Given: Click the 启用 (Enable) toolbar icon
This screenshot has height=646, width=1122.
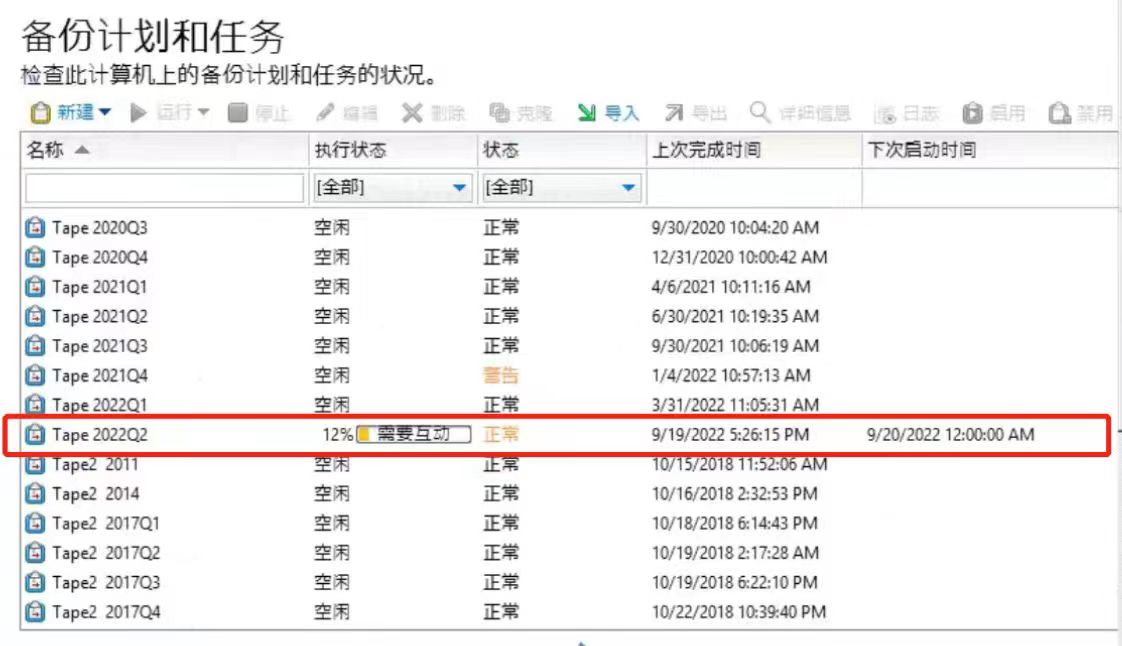Looking at the screenshot, I should (972, 113).
